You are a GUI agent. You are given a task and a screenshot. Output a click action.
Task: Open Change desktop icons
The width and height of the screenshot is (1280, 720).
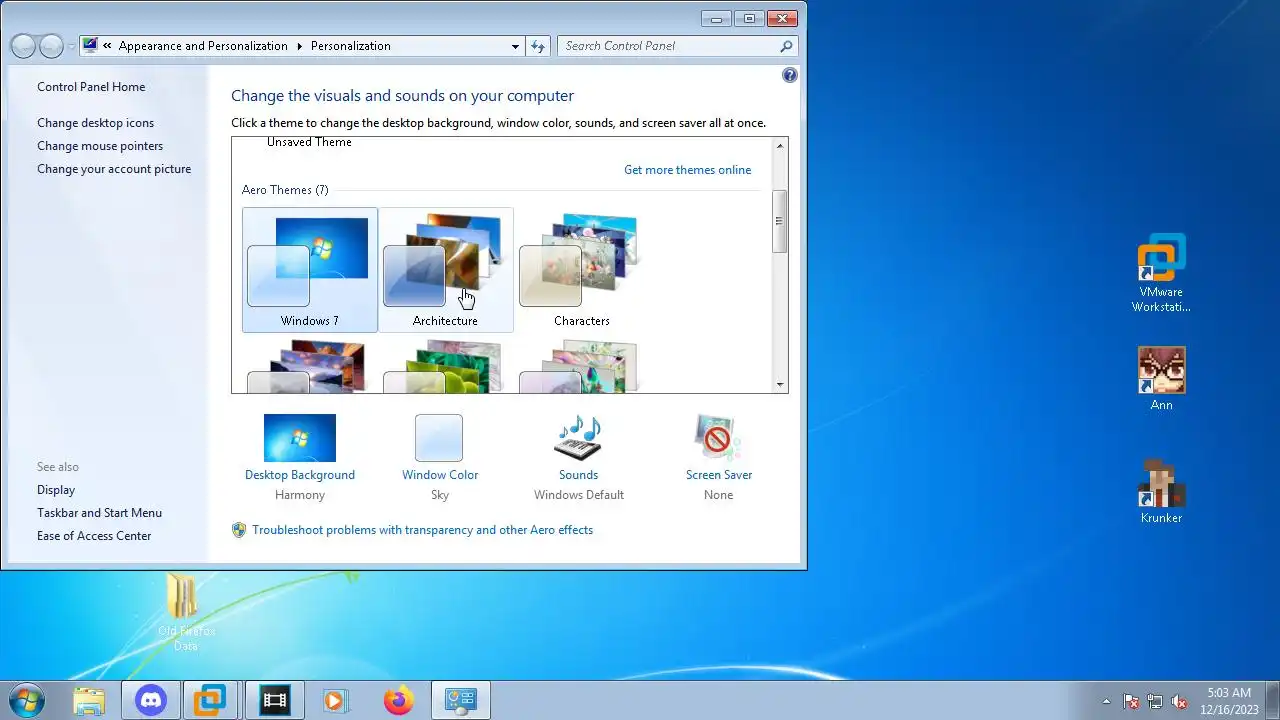pos(95,123)
